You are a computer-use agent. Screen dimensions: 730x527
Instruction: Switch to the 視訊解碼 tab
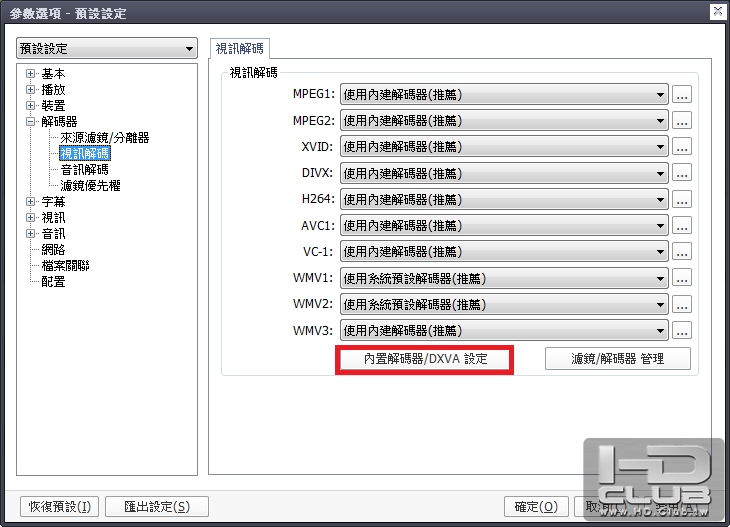click(239, 48)
